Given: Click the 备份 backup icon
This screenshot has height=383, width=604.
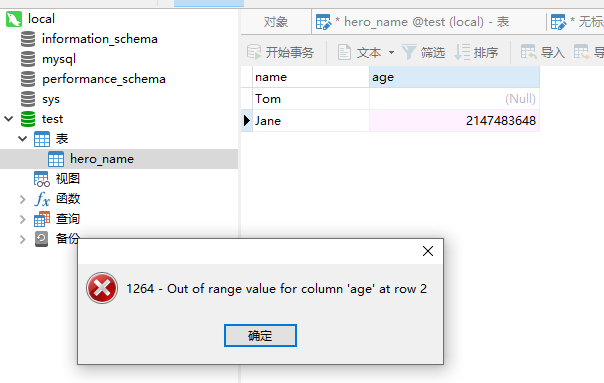Looking at the screenshot, I should 41,239.
